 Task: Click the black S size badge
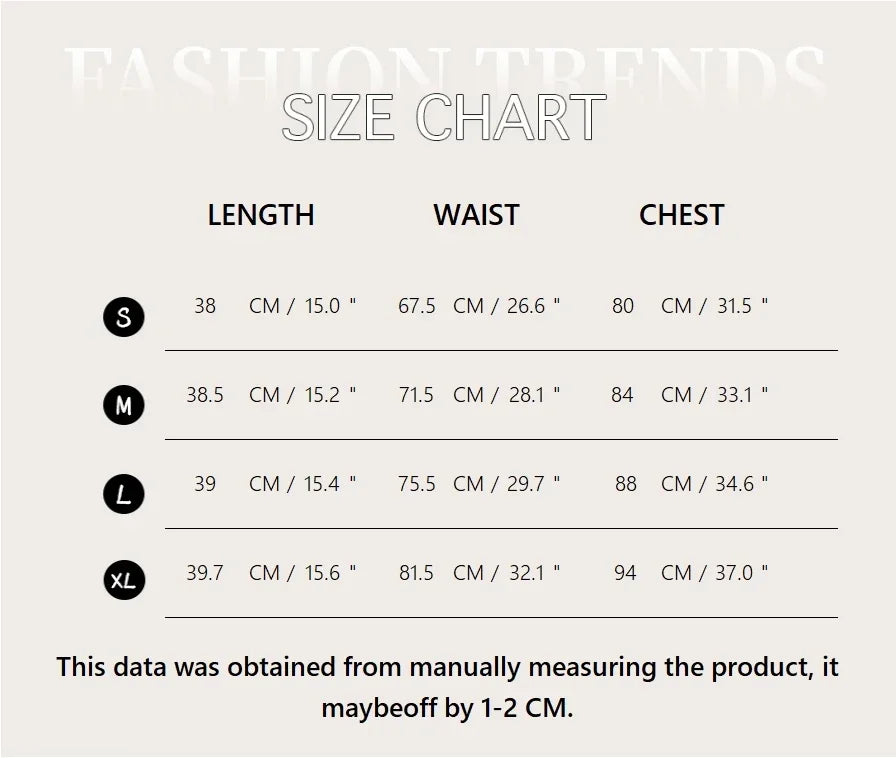pyautogui.click(x=124, y=318)
